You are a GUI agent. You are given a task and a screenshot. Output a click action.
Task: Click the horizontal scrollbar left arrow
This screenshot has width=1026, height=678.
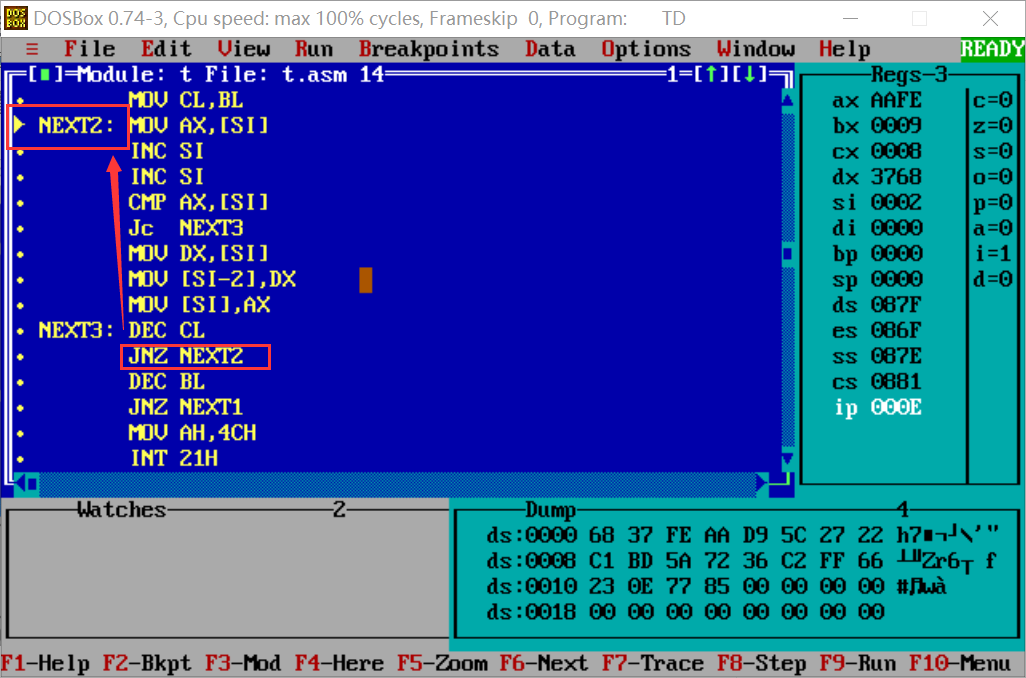(x=20, y=484)
